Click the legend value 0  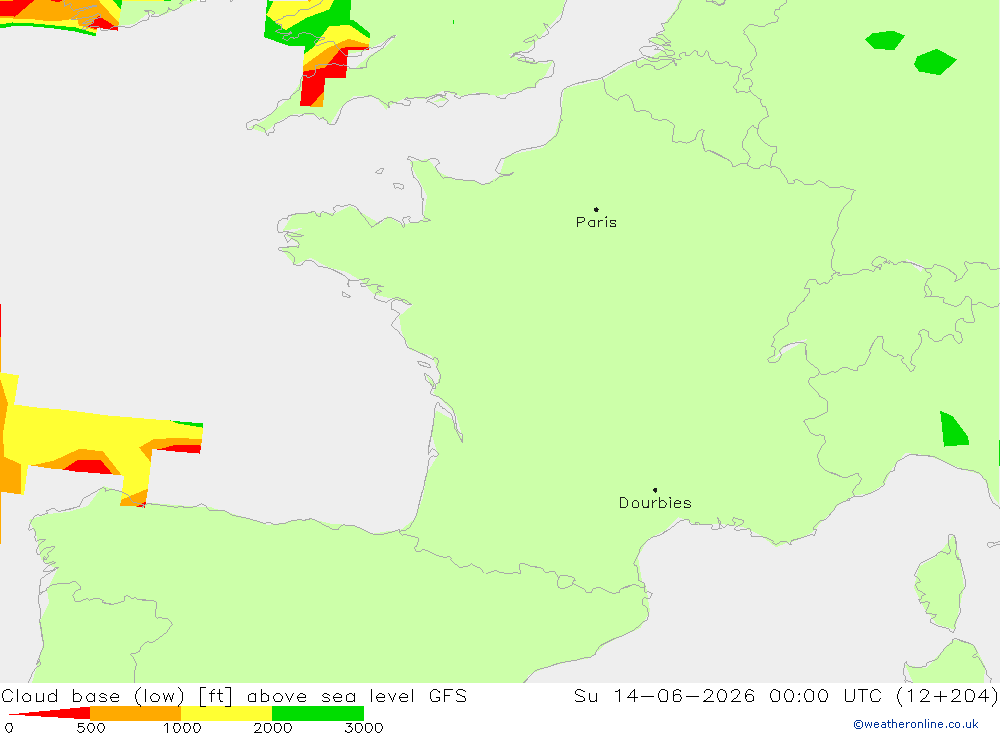pos(9,727)
